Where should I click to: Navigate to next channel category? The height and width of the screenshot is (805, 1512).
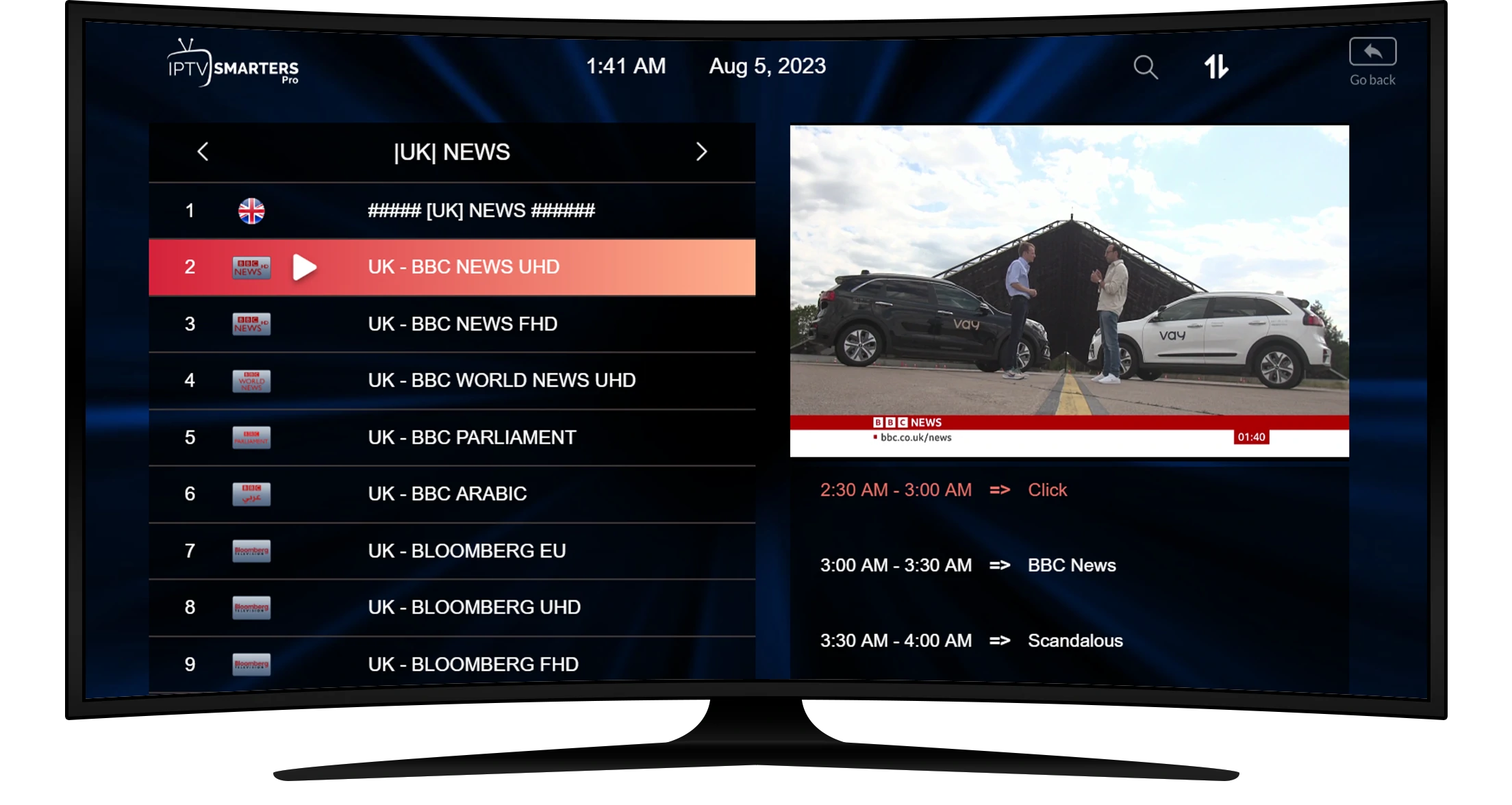[x=701, y=152]
